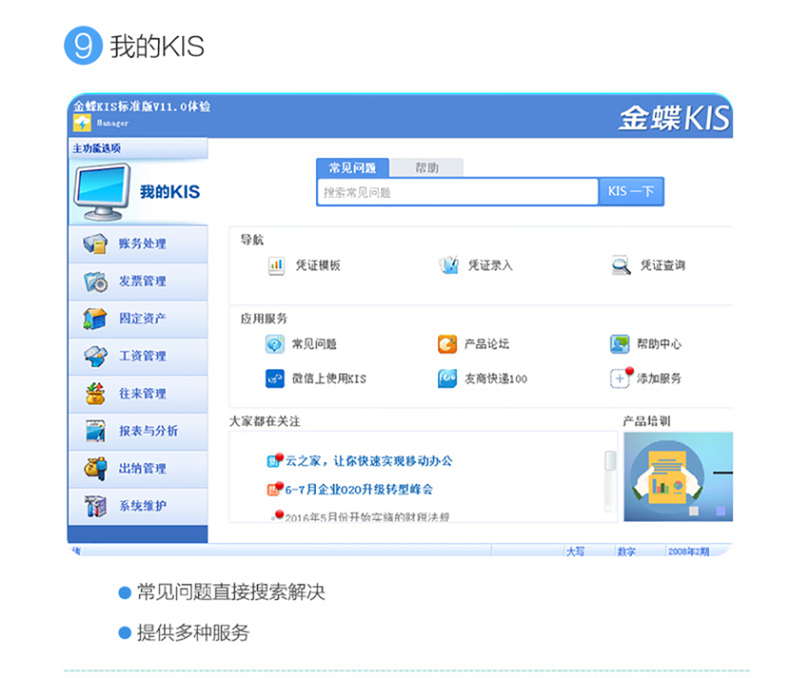Click the 常见问题 service label
Screen dimensions: 790x678
point(314,345)
